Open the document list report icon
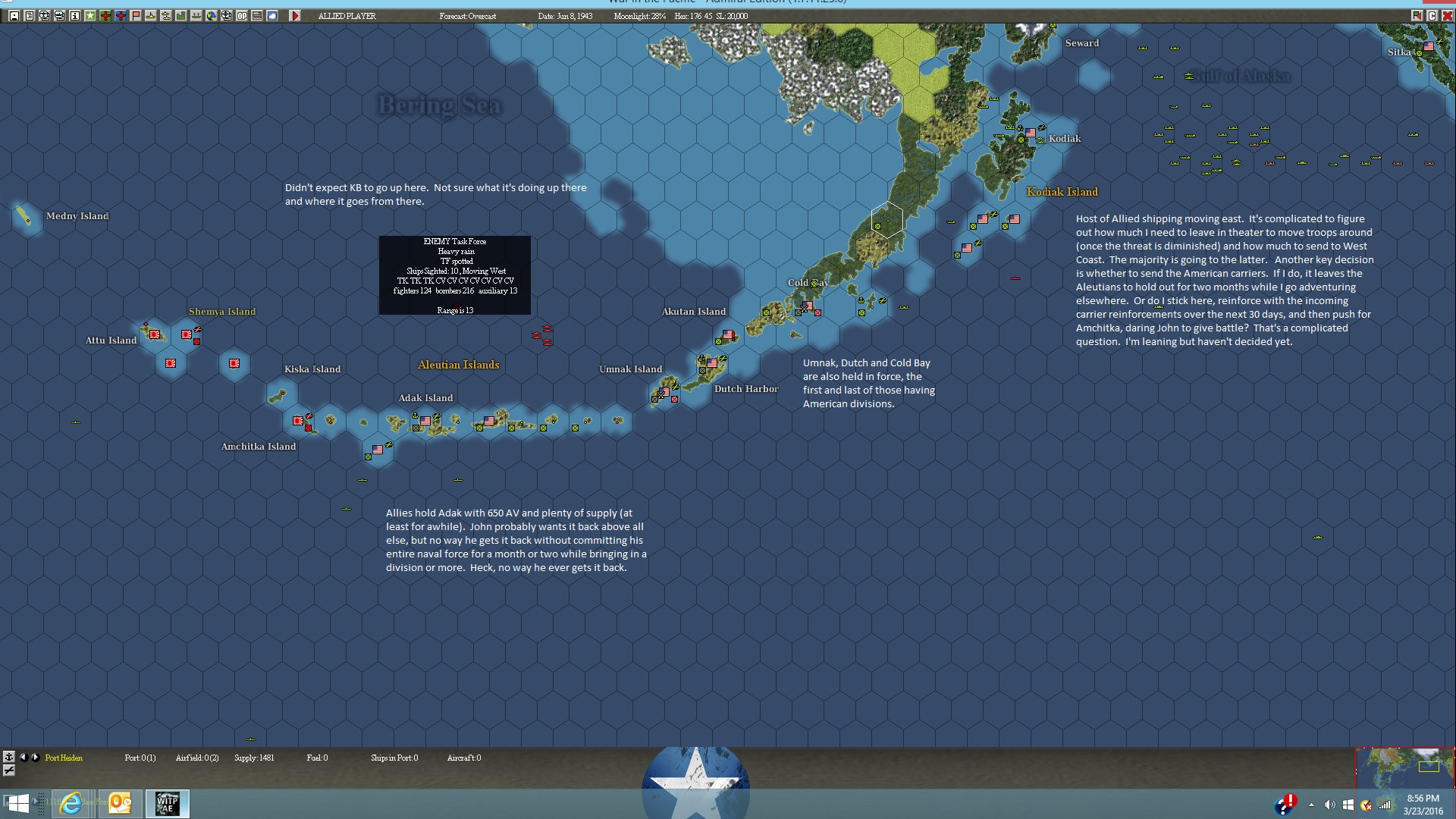The image size is (1456, 819). [x=30, y=15]
